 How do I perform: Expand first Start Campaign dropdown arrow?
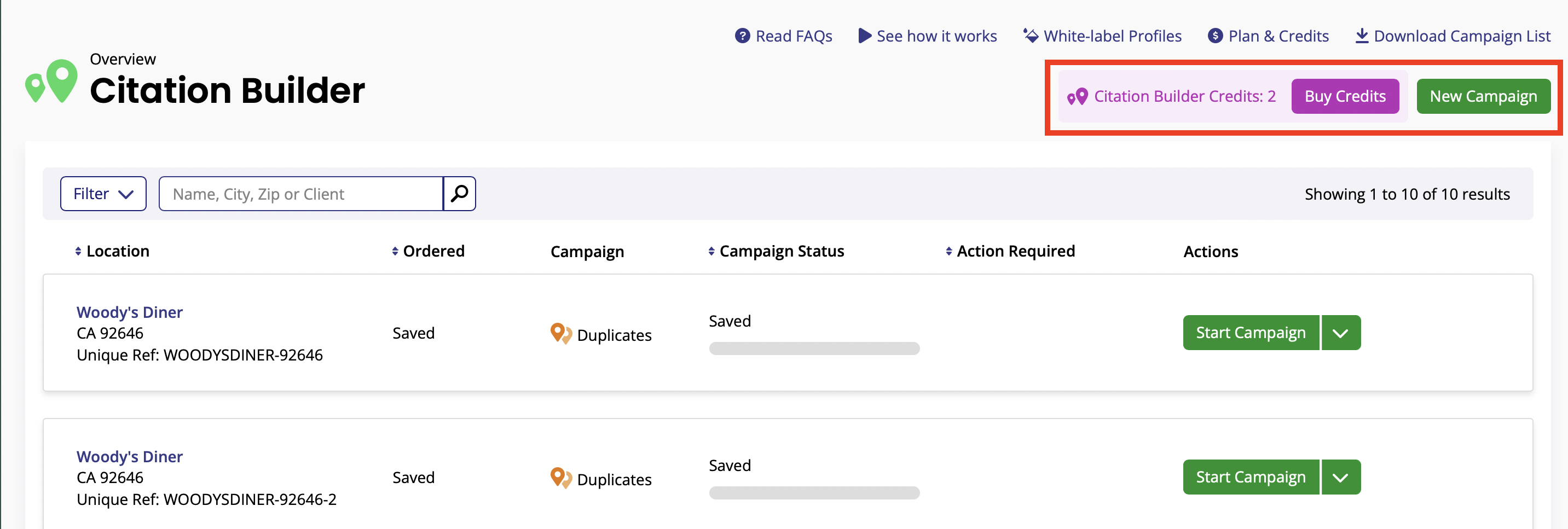[1340, 333]
